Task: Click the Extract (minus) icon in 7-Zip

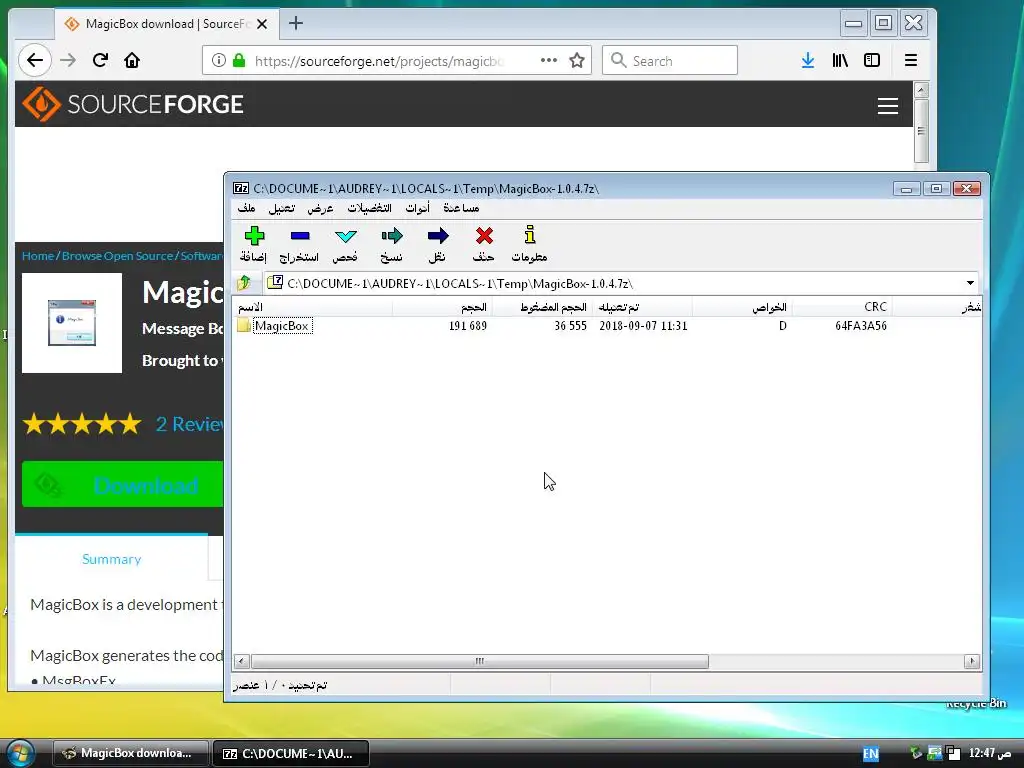Action: click(x=300, y=236)
